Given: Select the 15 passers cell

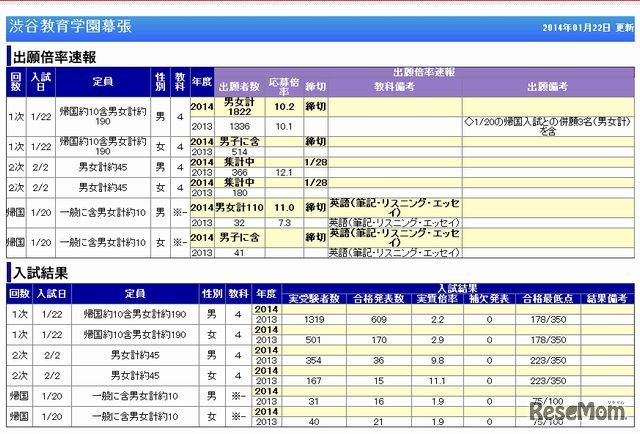Looking at the screenshot, I should [379, 381].
